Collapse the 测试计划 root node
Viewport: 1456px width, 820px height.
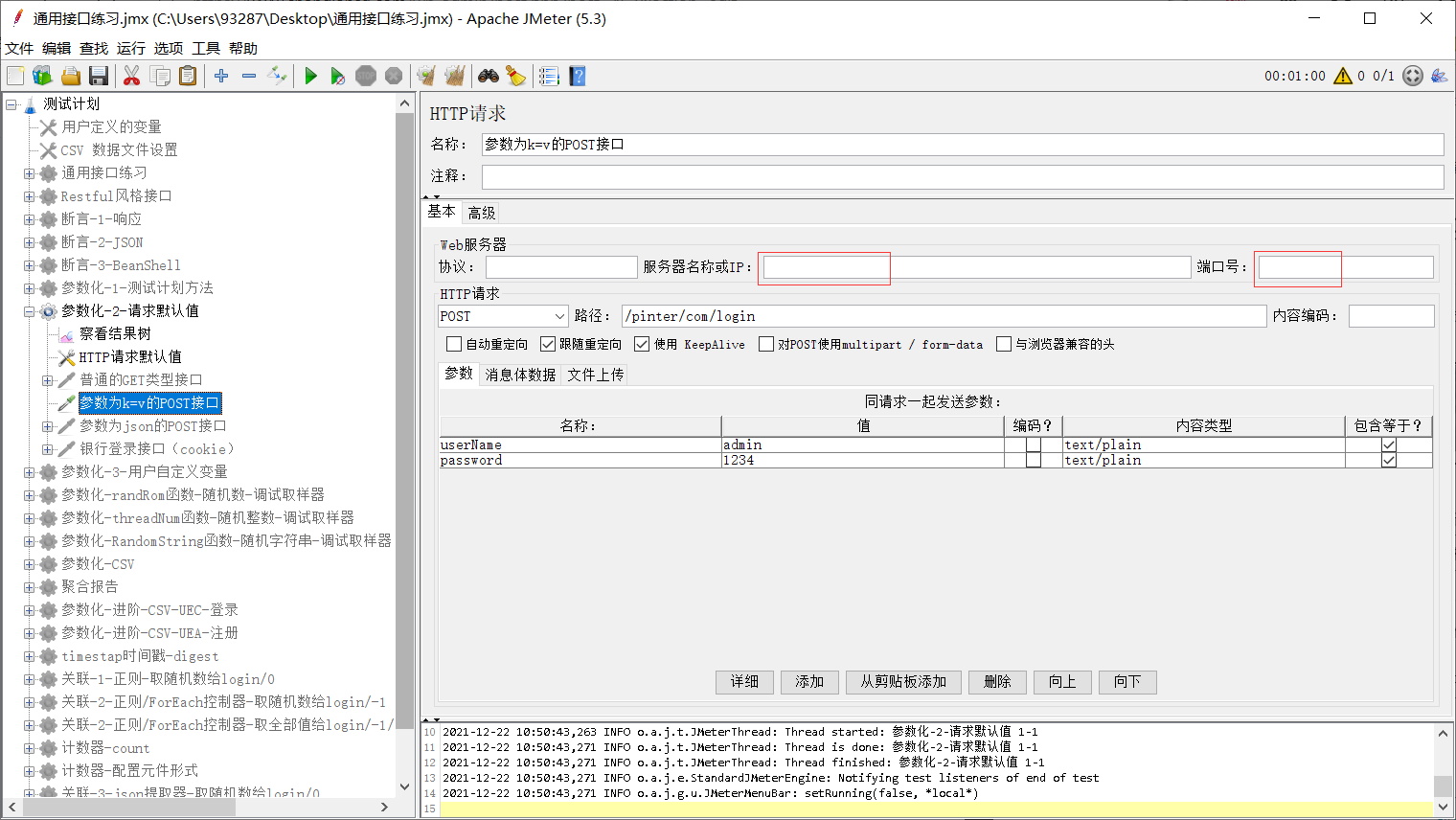tap(11, 104)
